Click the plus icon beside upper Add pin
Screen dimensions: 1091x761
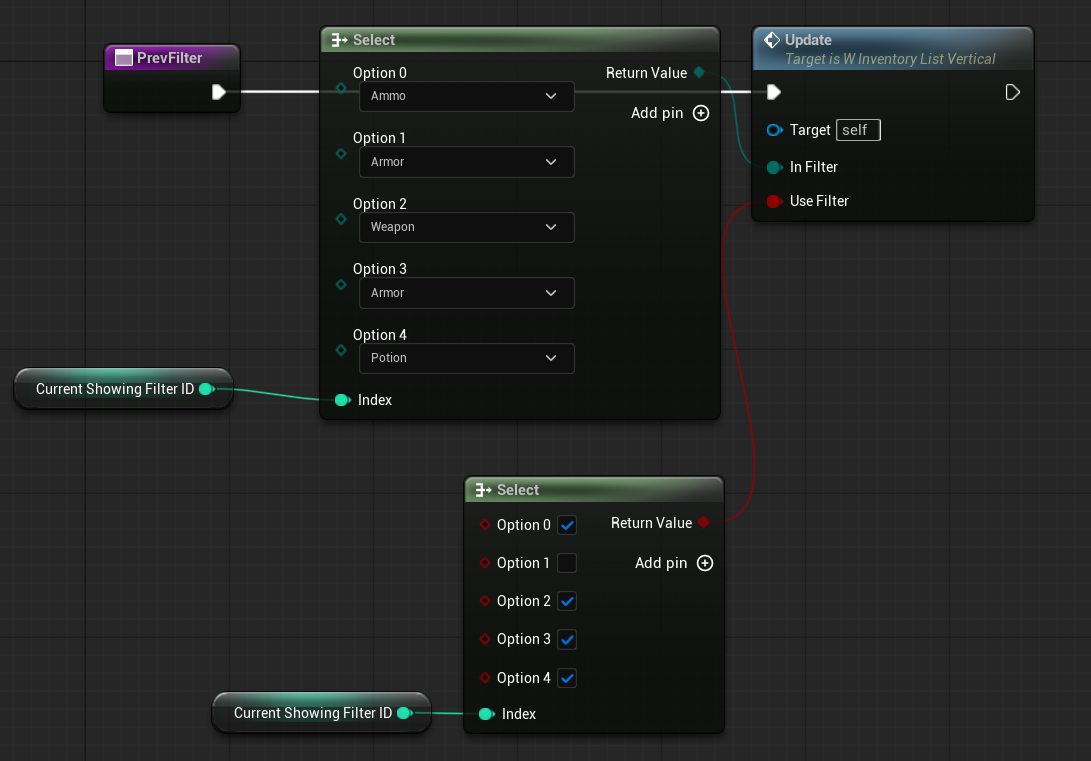tap(701, 113)
